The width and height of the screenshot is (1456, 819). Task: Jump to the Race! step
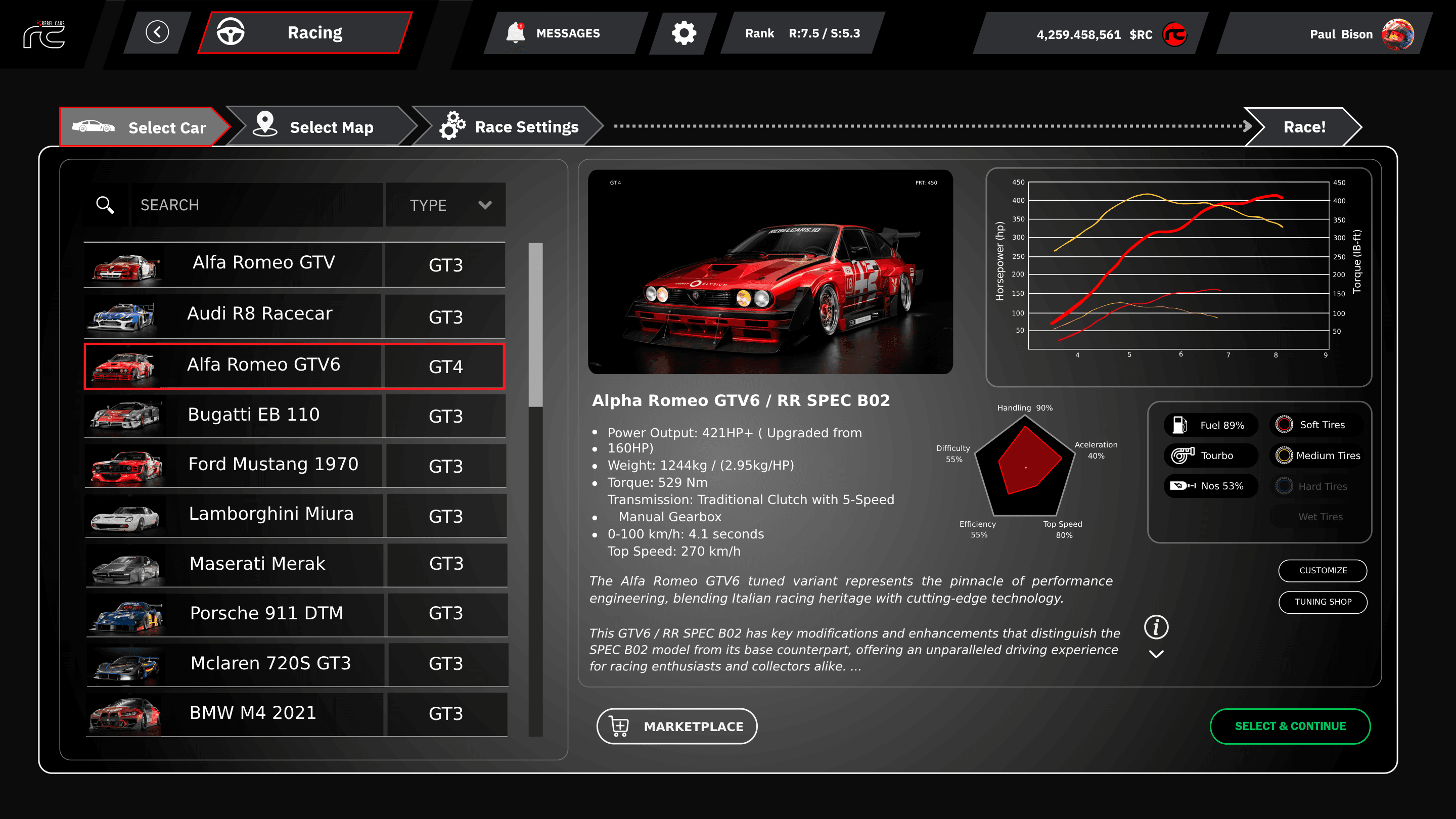[1303, 126]
